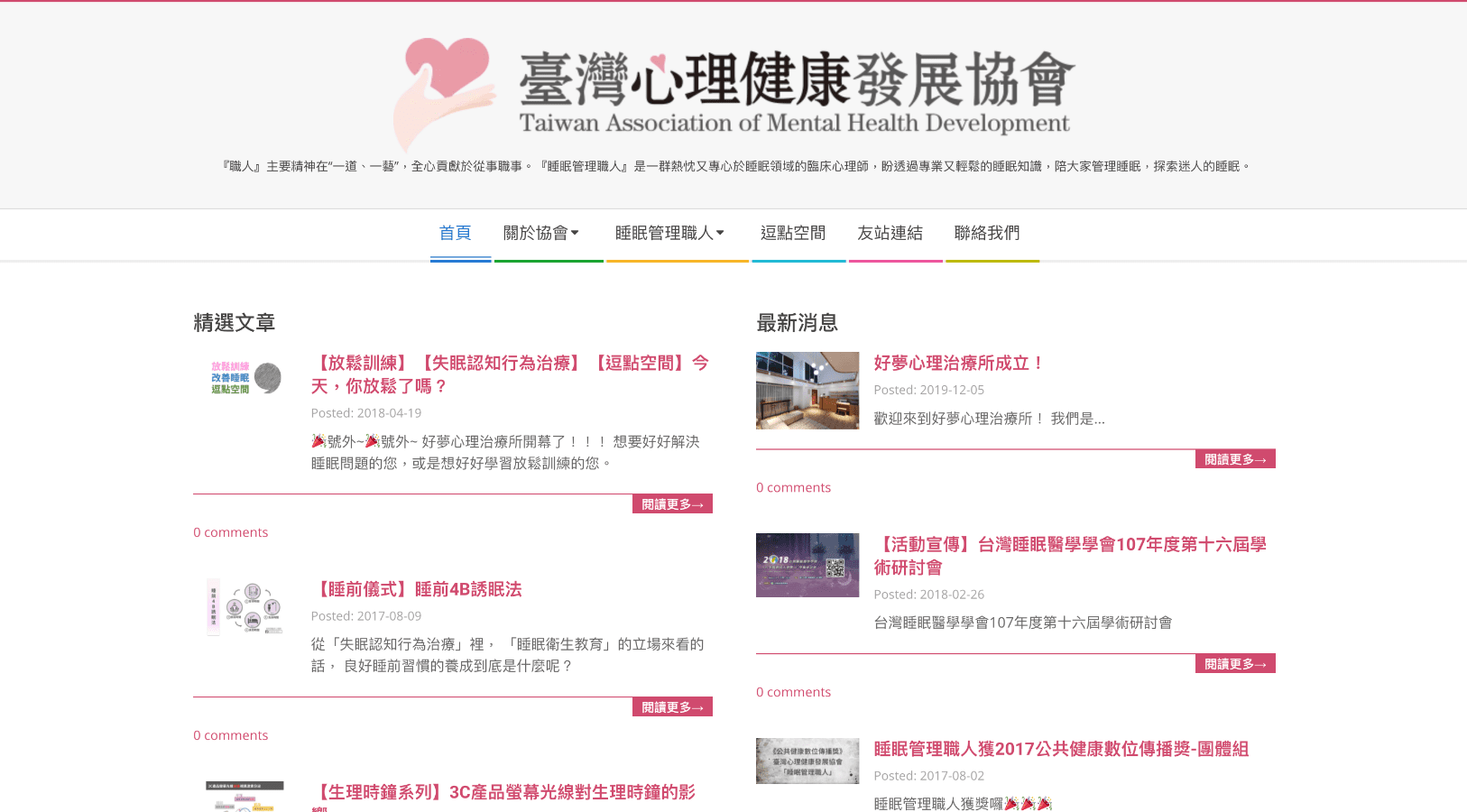Image resolution: width=1467 pixels, height=812 pixels.
Task: View comments under 好夢心理治療所成立 news
Action: 793,487
